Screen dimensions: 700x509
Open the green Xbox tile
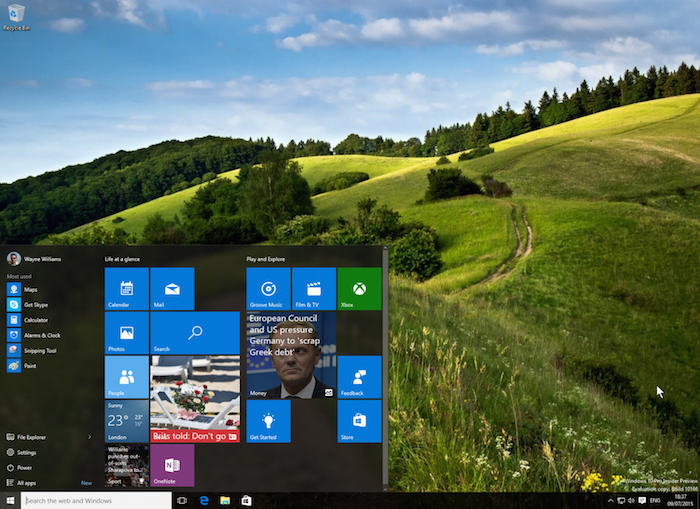tap(359, 289)
